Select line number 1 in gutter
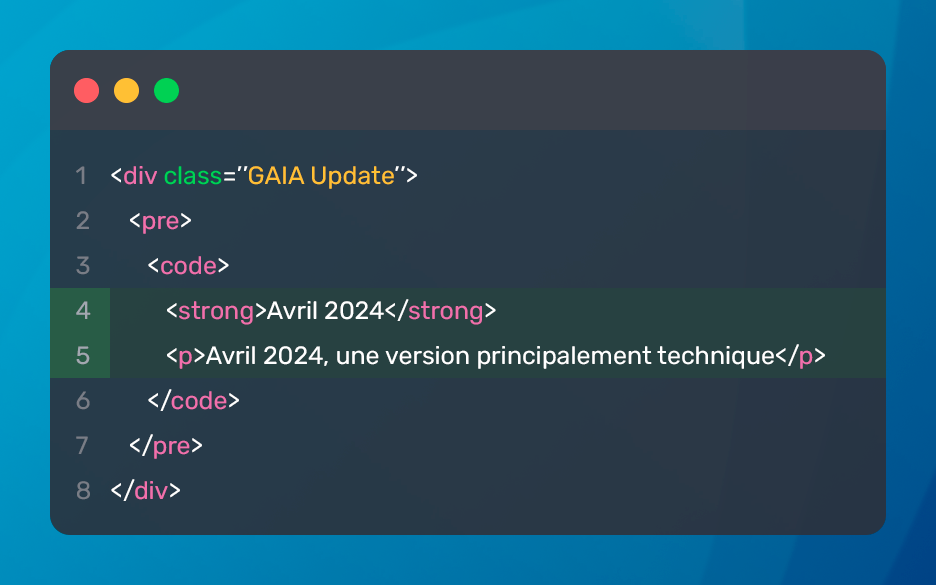936x585 pixels. pyautogui.click(x=81, y=176)
